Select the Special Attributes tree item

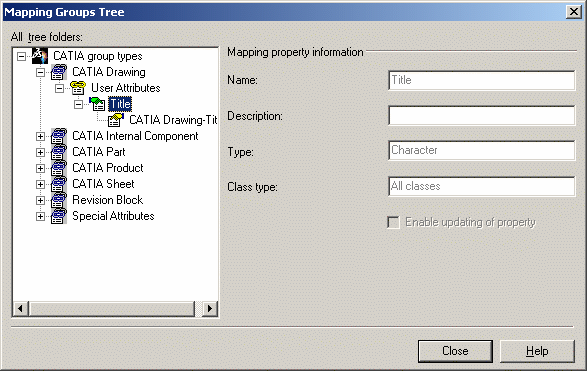point(113,216)
